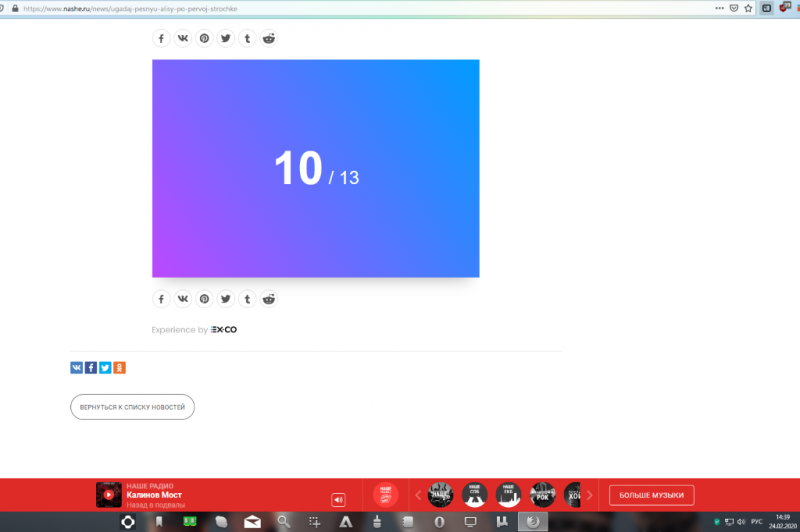Play Наше Радио with the red round station button
The image size is (800, 532).
pyautogui.click(x=385, y=495)
